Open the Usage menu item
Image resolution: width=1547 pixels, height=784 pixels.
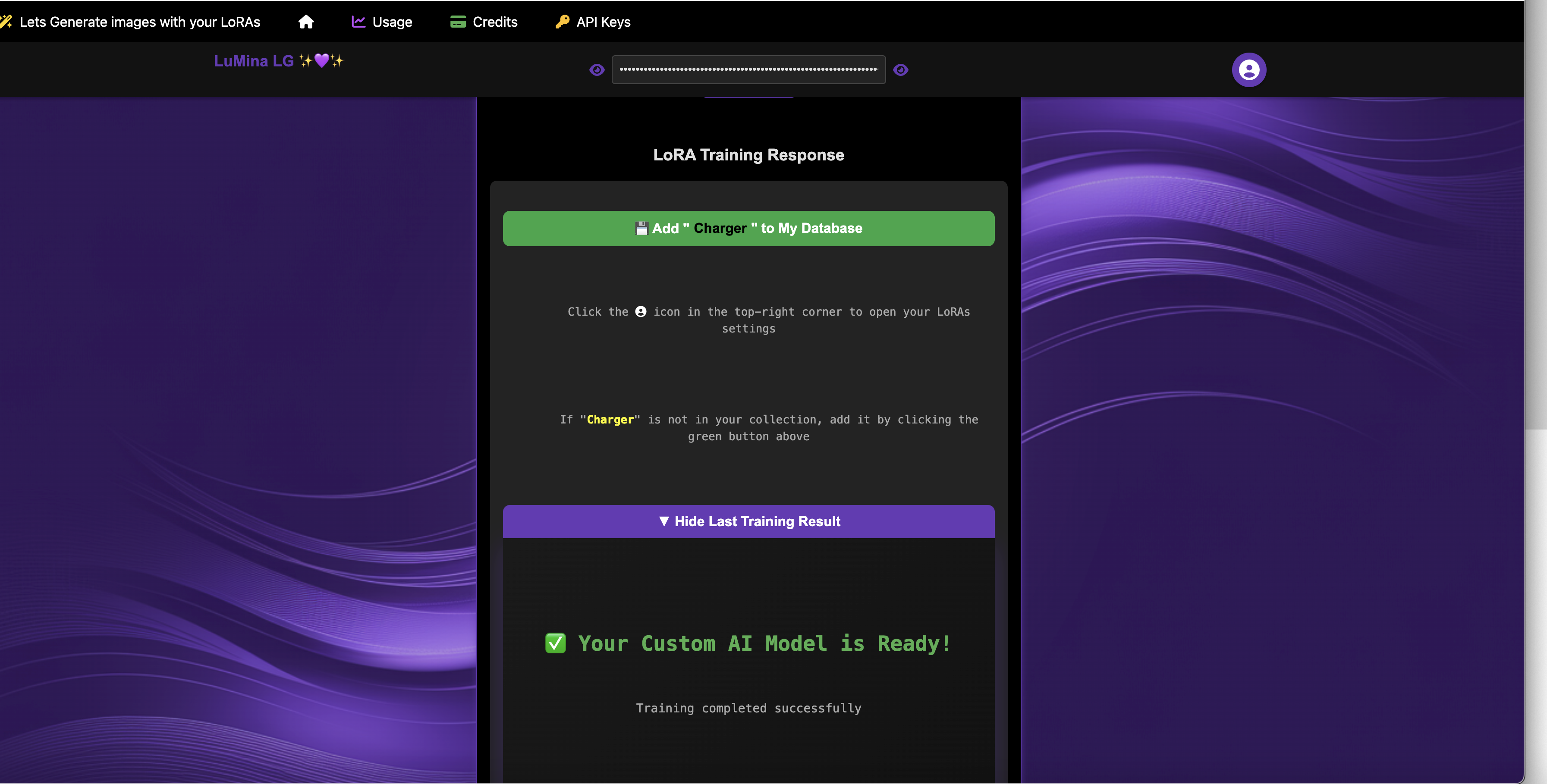coord(392,22)
